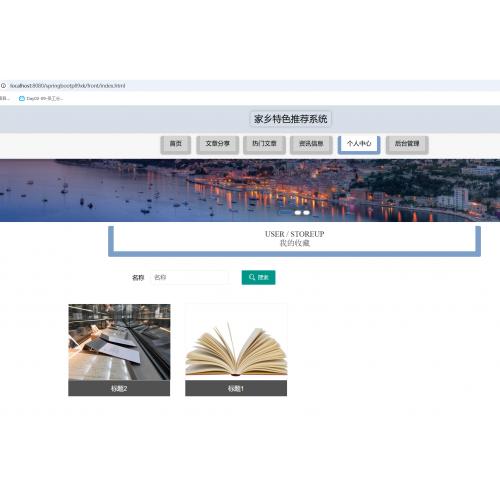The image size is (500, 500).
Task: Click the 标题2 caption label
Action: click(x=119, y=388)
